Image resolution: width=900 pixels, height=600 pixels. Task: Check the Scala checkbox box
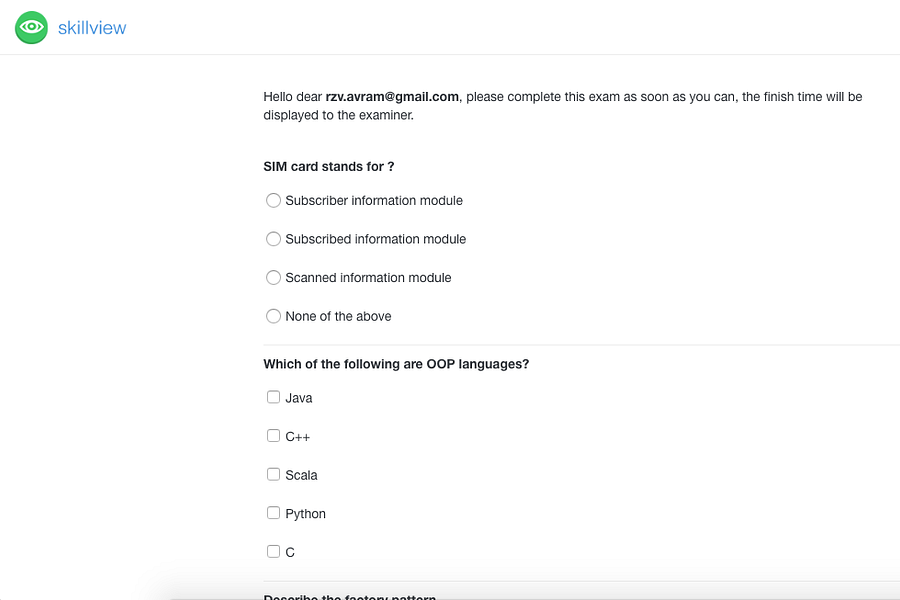(273, 474)
